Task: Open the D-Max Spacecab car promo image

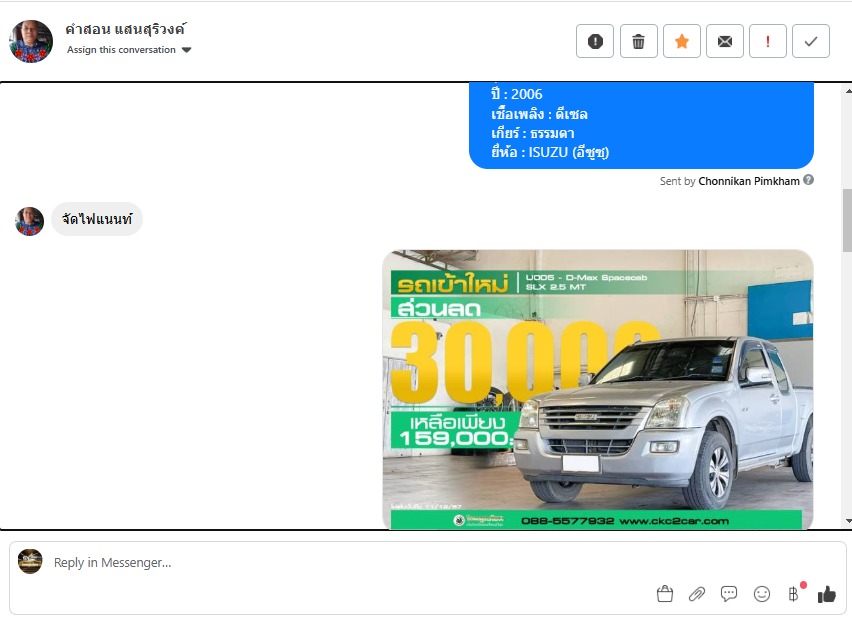Action: point(598,389)
